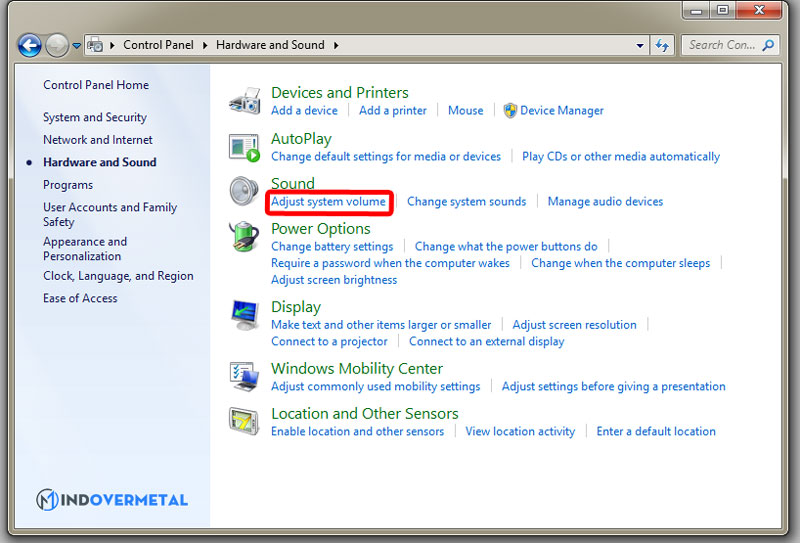Click the Control Panel icon in address bar
The width and height of the screenshot is (800, 543).
tap(95, 45)
